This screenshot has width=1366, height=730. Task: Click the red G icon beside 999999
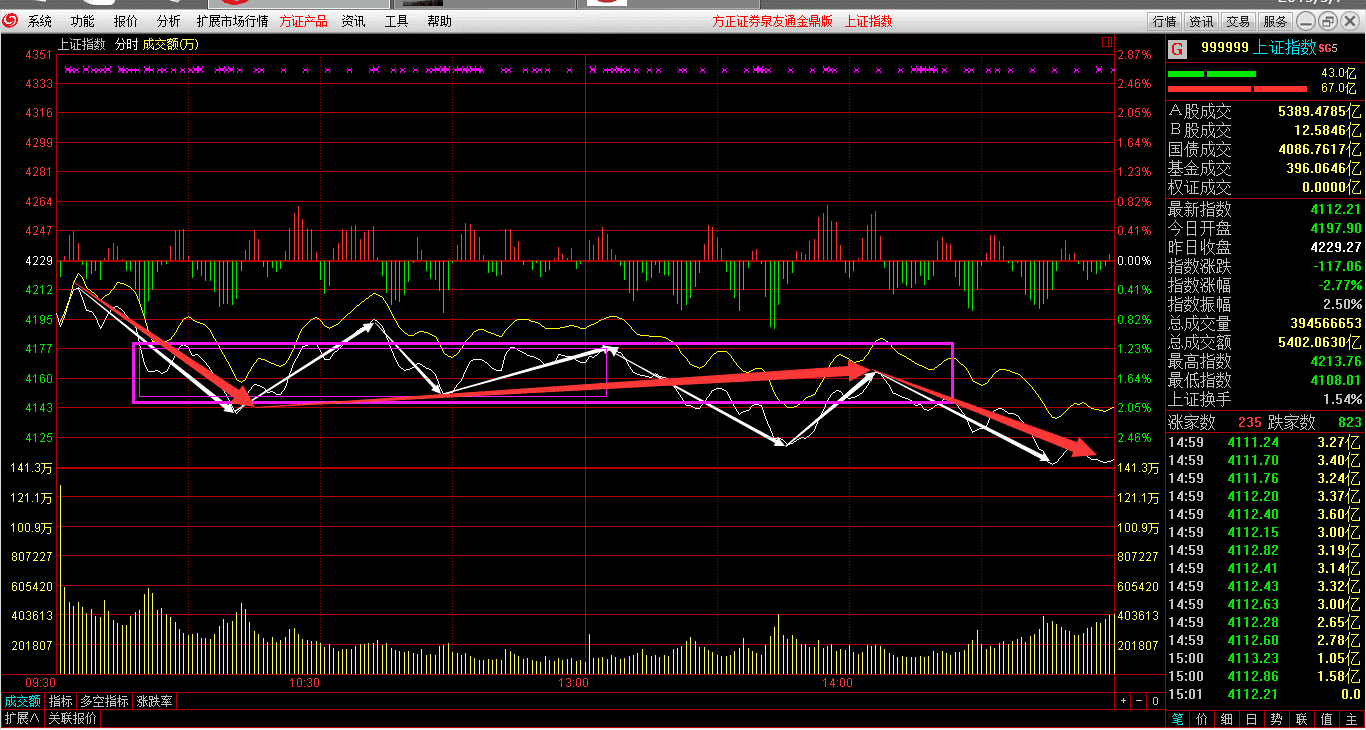[x=1177, y=48]
